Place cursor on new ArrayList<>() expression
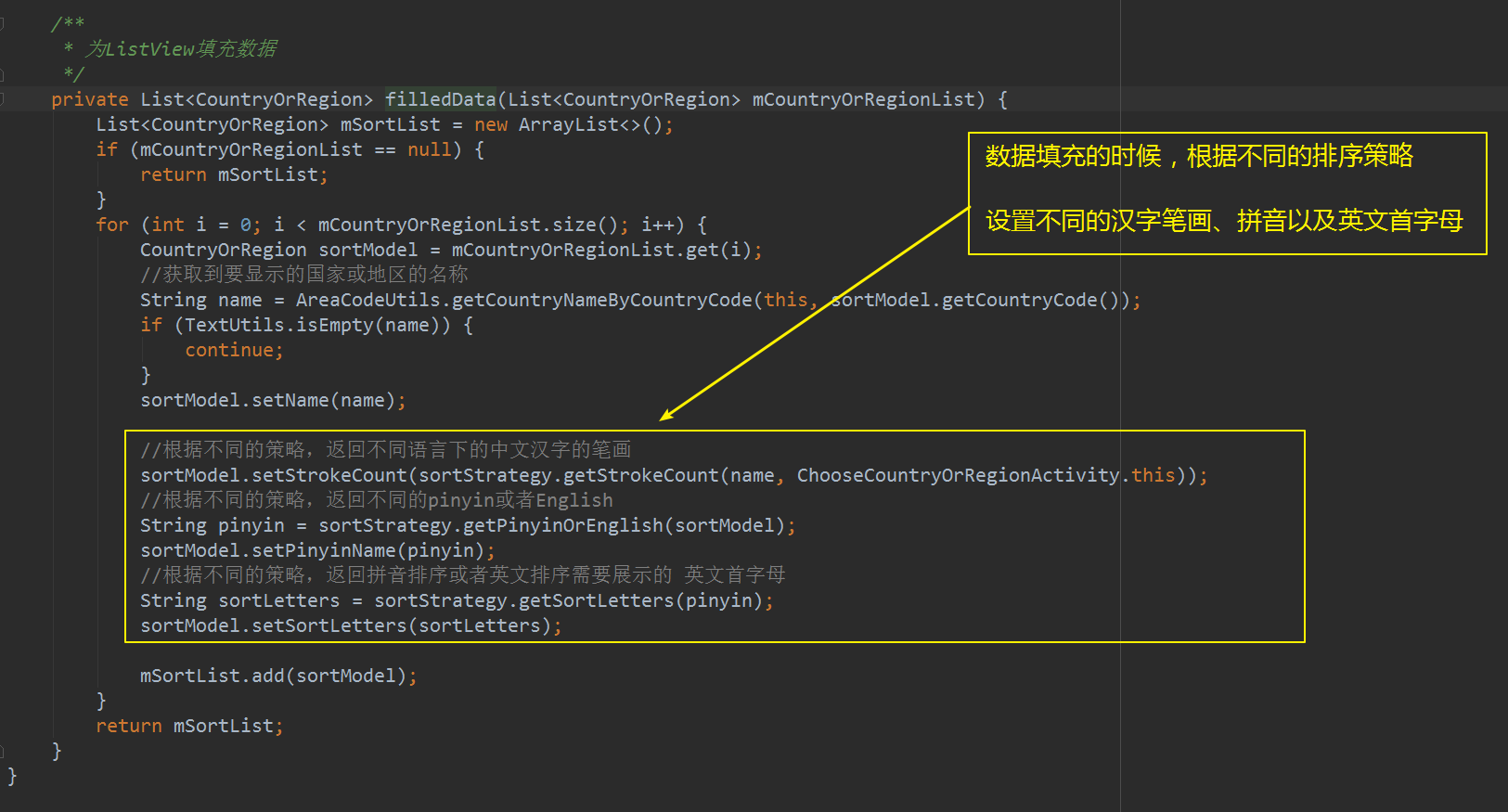Image resolution: width=1508 pixels, height=812 pixels. [570, 124]
